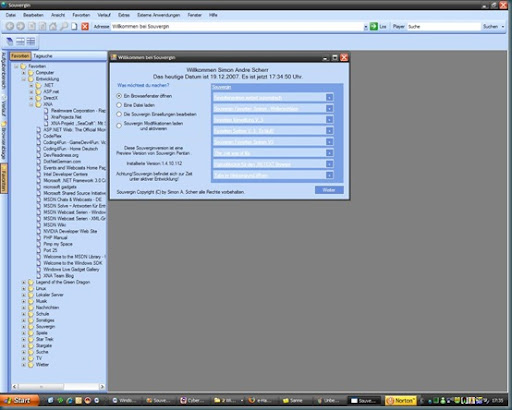This screenshot has width=512, height=410.
Task: Select 'Eine Datei laden' radio button
Action: point(119,105)
